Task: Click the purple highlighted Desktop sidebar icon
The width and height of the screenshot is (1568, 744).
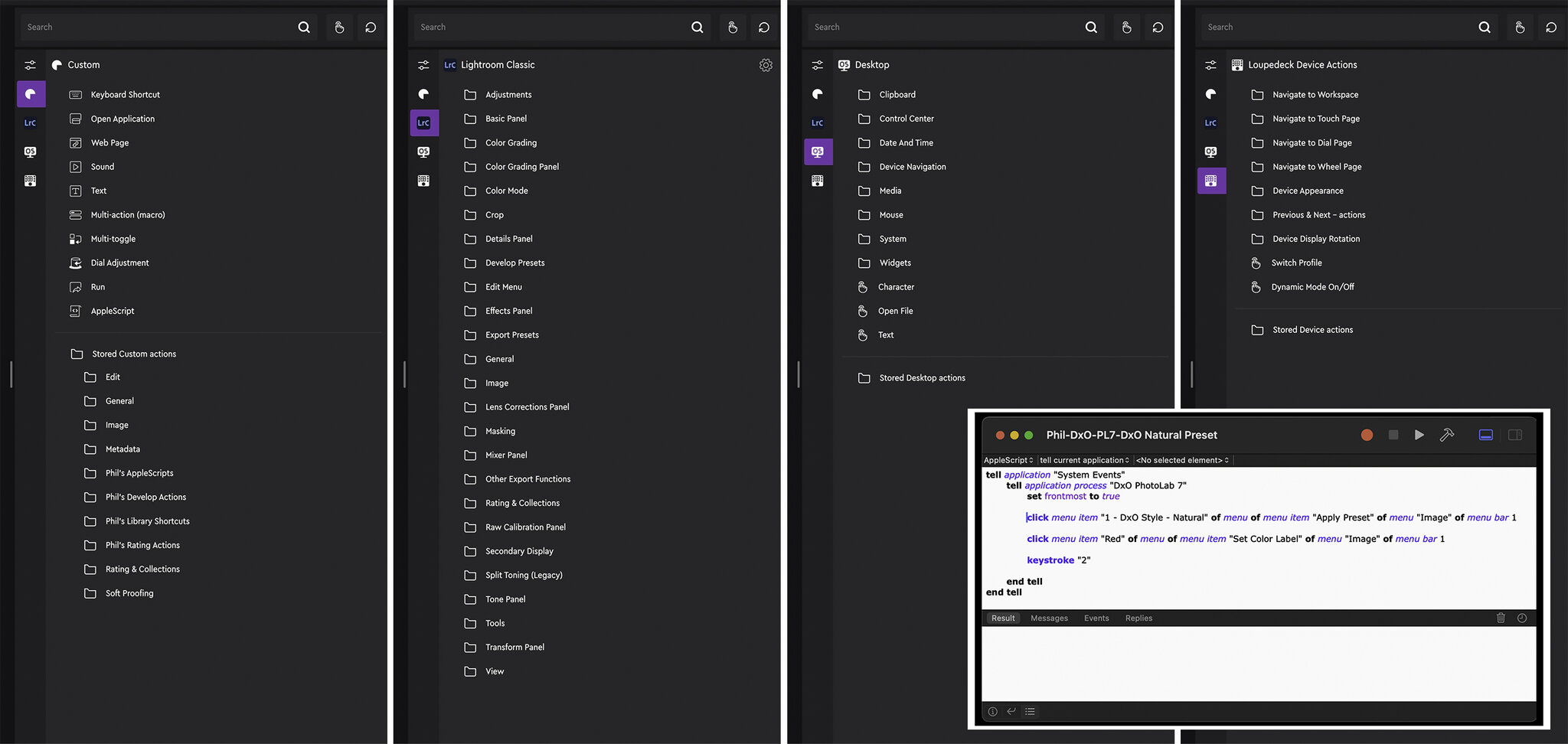Action: pos(818,152)
